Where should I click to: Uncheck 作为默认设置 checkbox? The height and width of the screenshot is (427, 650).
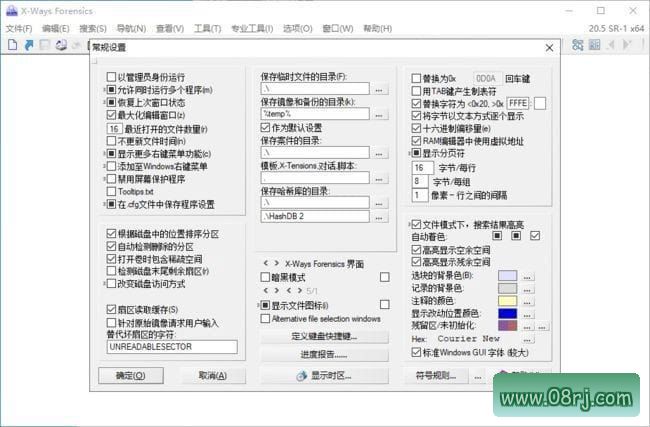pos(265,127)
